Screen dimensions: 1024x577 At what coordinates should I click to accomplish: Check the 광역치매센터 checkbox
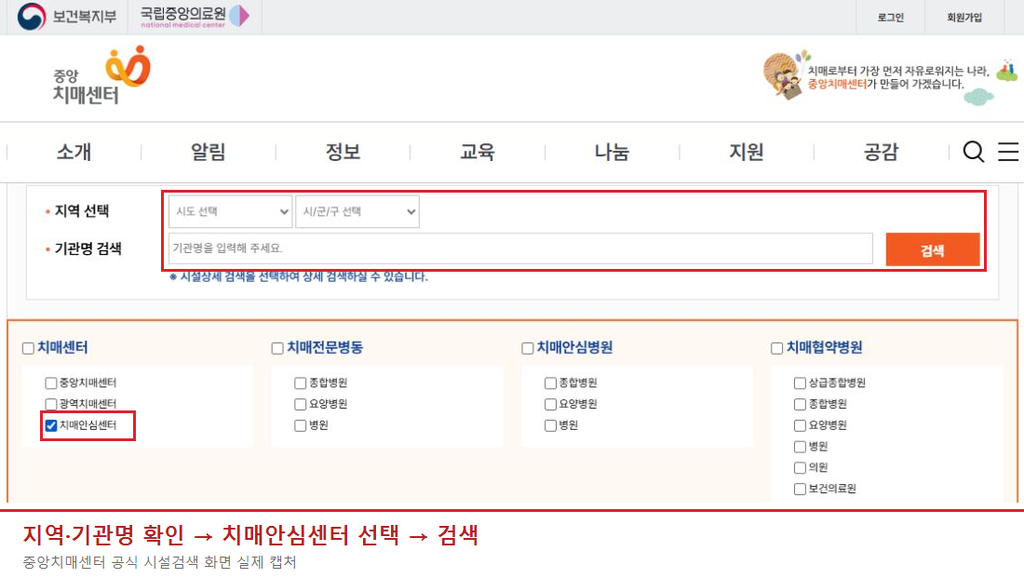click(x=51, y=404)
